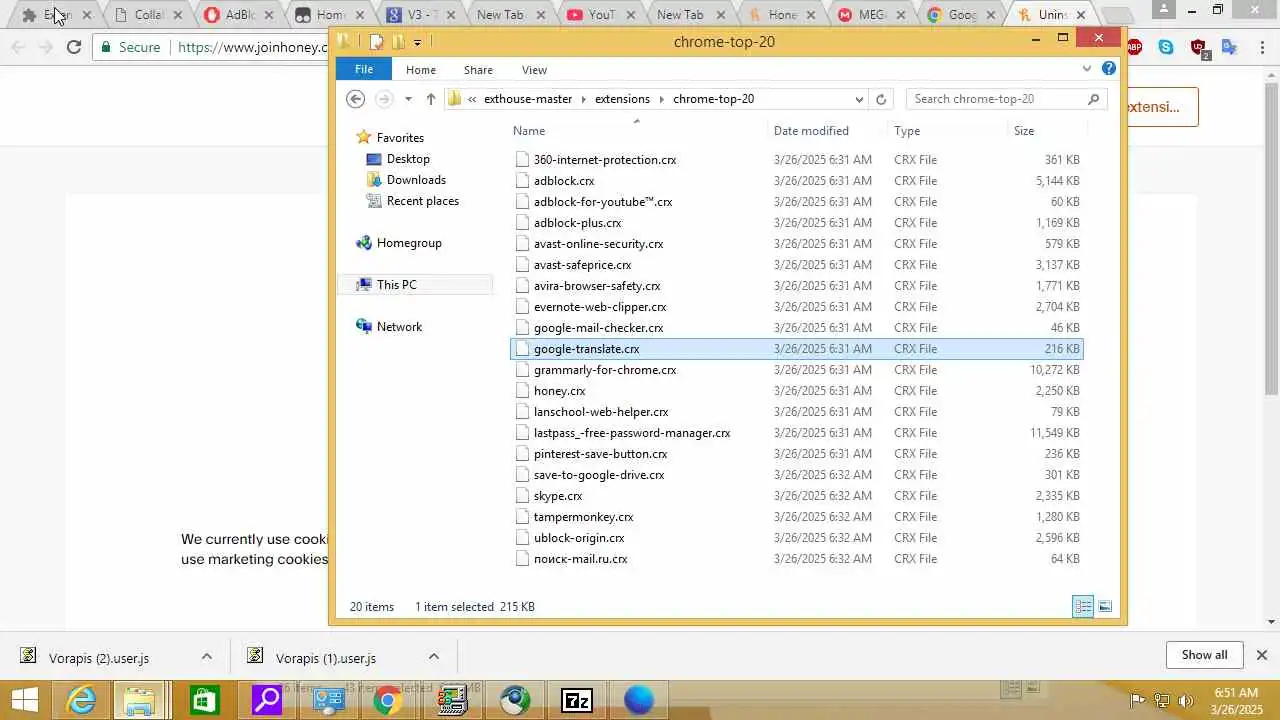This screenshot has height=720, width=1280.
Task: Click the honey.crx file icon
Action: (522, 391)
